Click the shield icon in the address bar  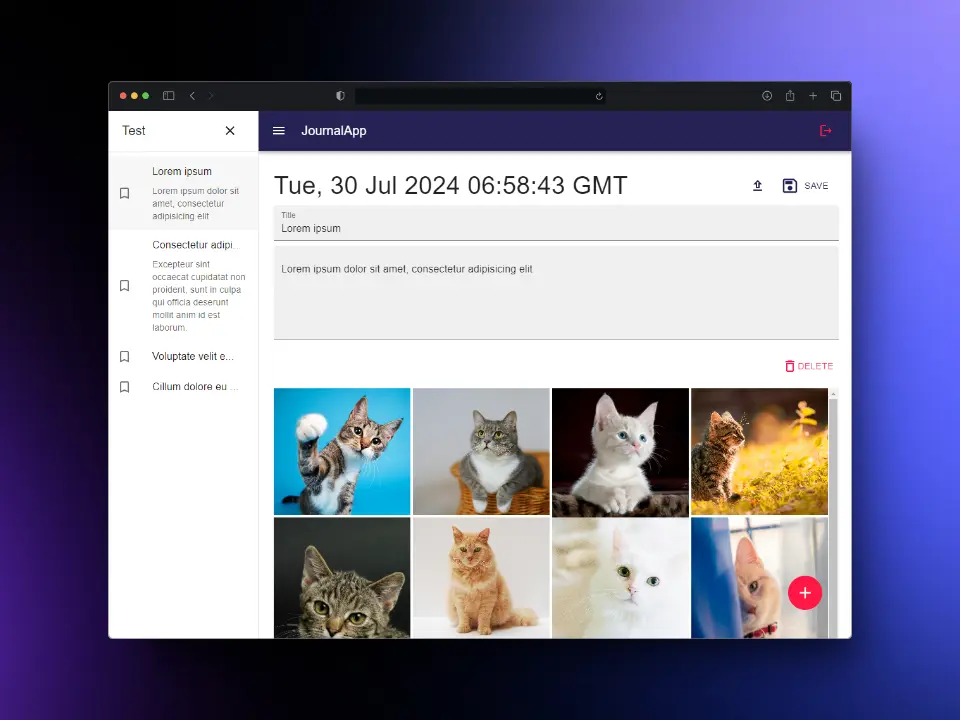pyautogui.click(x=340, y=96)
